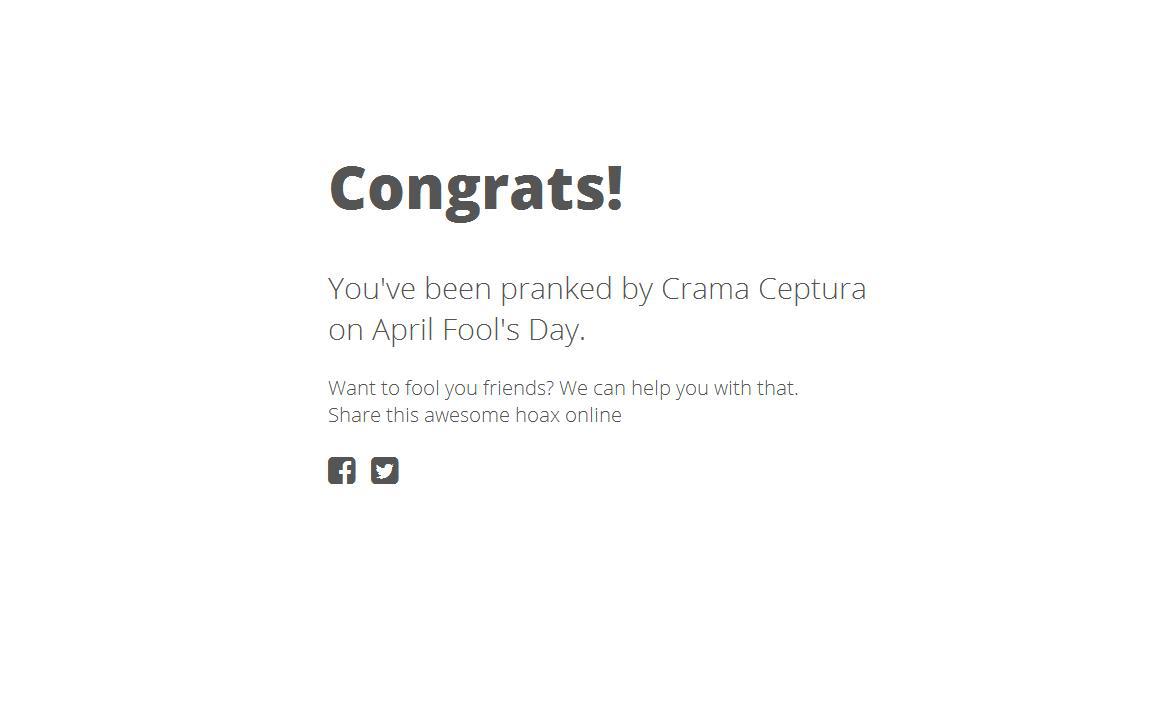Click the "Want to fool you friends?" sentence
This screenshot has height=712, width=1175.
point(441,388)
